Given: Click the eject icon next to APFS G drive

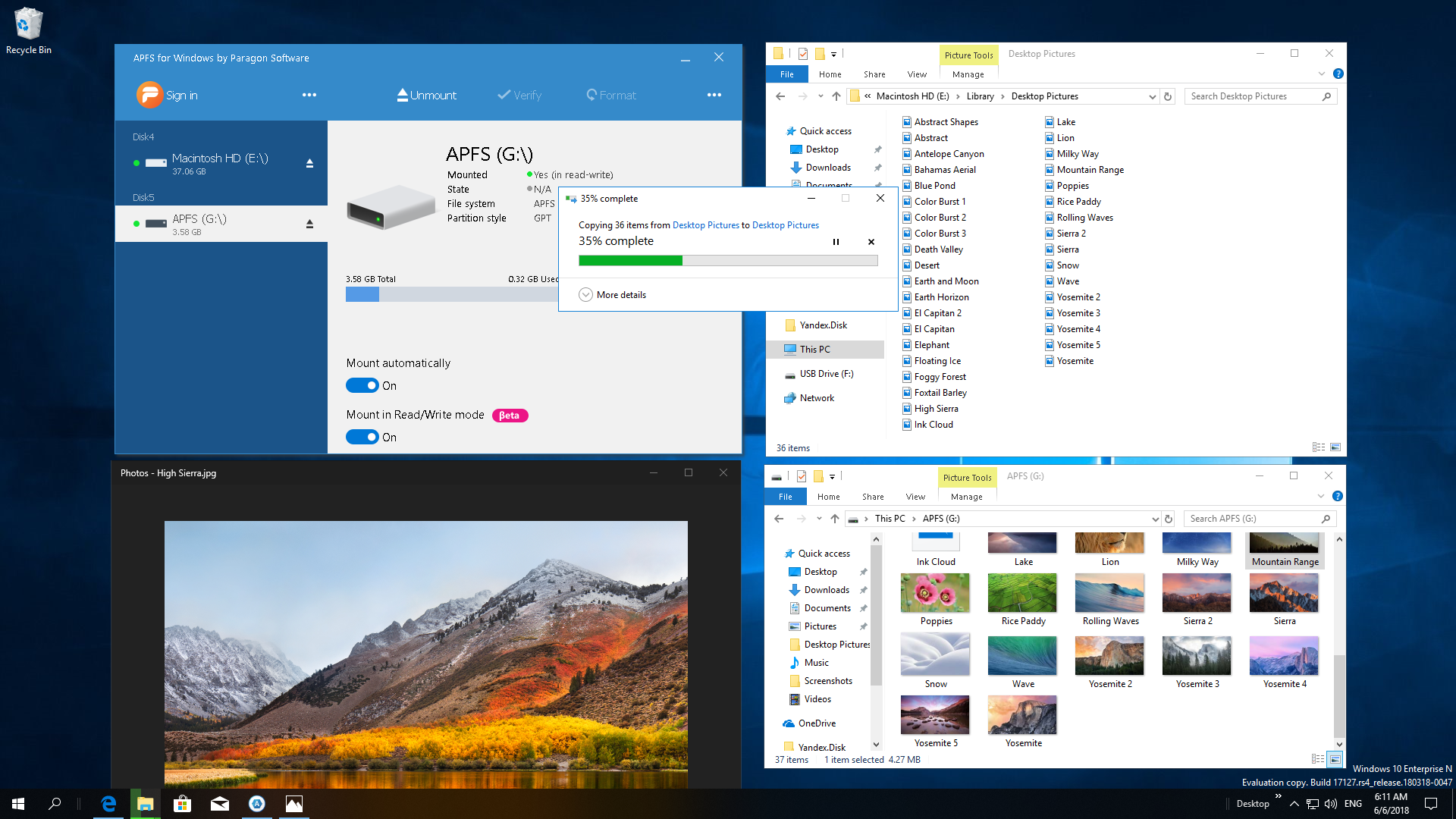Looking at the screenshot, I should click(310, 222).
